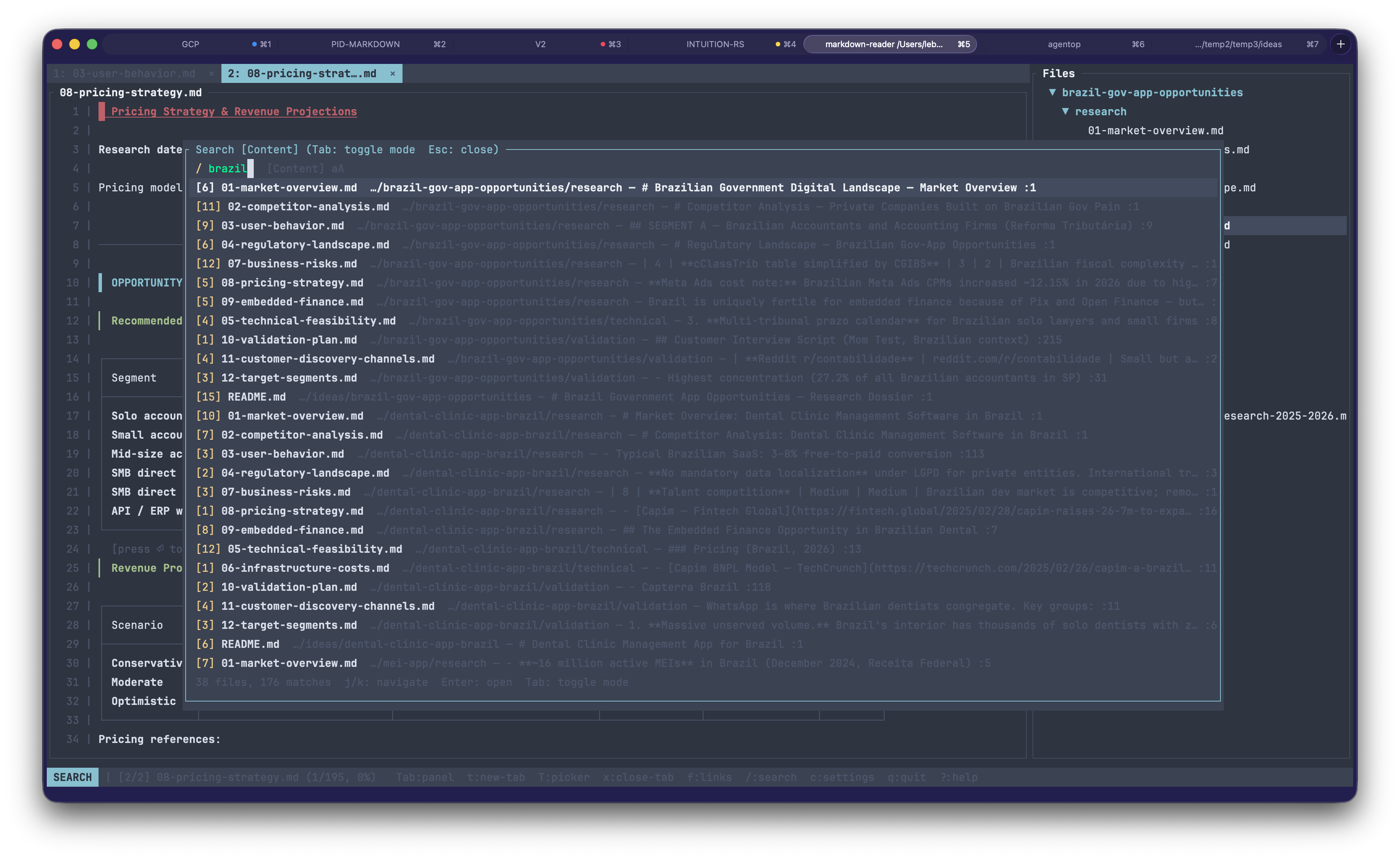Toggle search mode via the [Content] header label

270,150
